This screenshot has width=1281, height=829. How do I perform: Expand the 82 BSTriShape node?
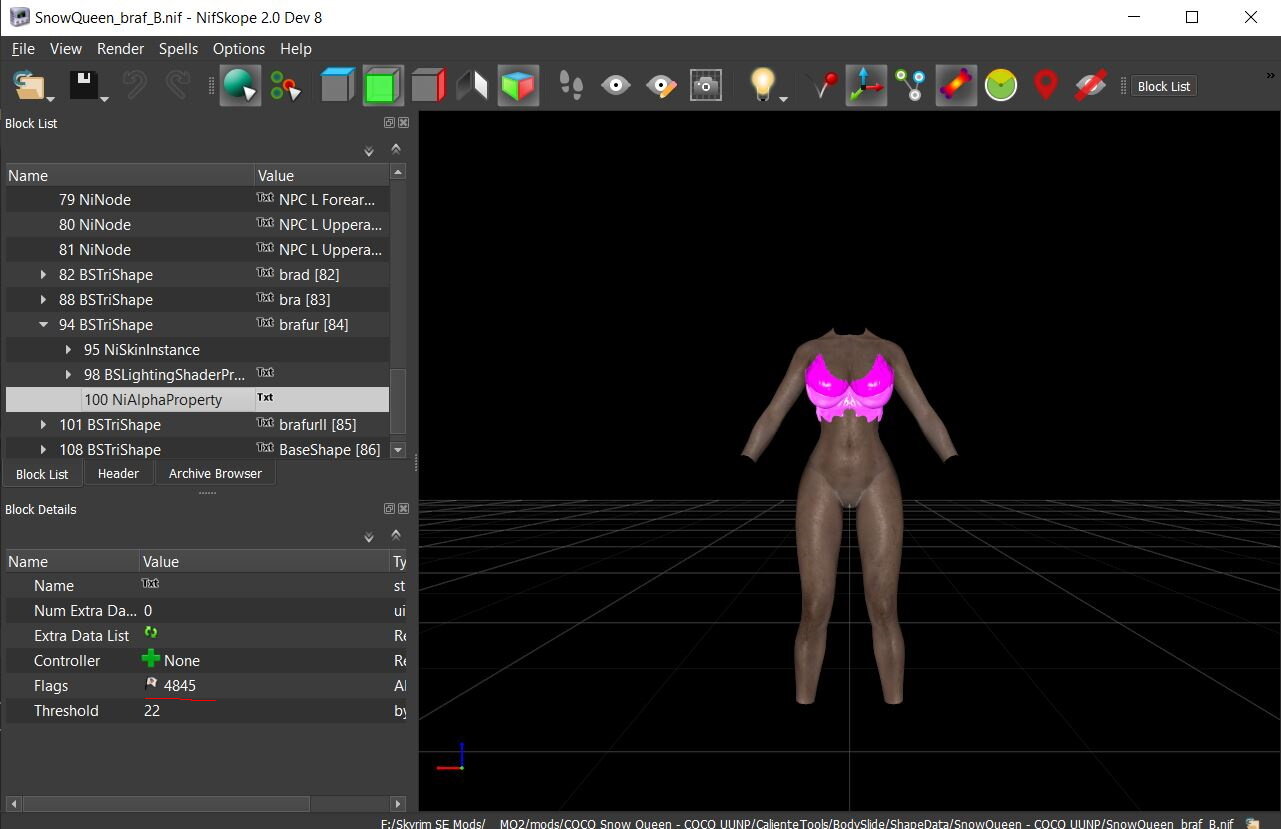[43, 274]
